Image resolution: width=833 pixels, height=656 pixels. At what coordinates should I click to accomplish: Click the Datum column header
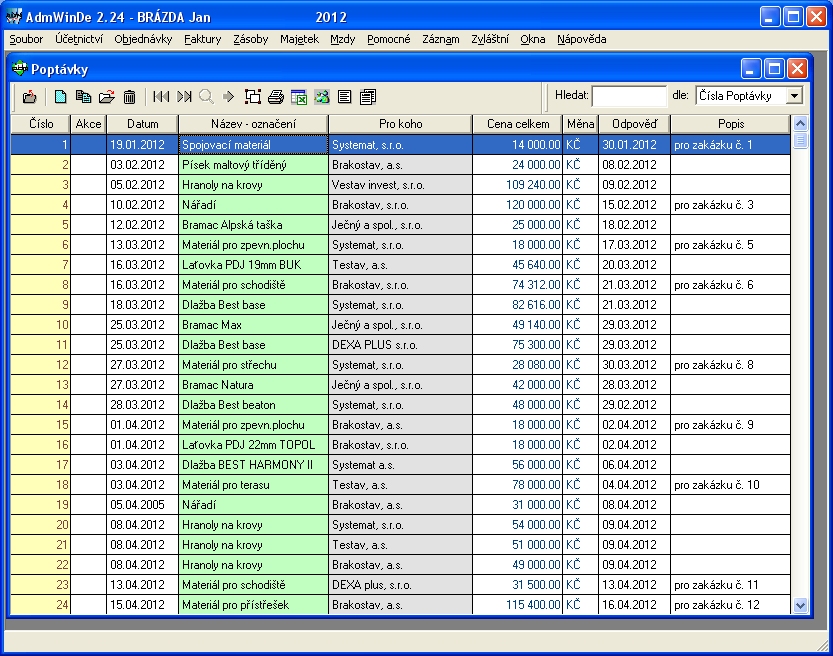(x=142, y=124)
